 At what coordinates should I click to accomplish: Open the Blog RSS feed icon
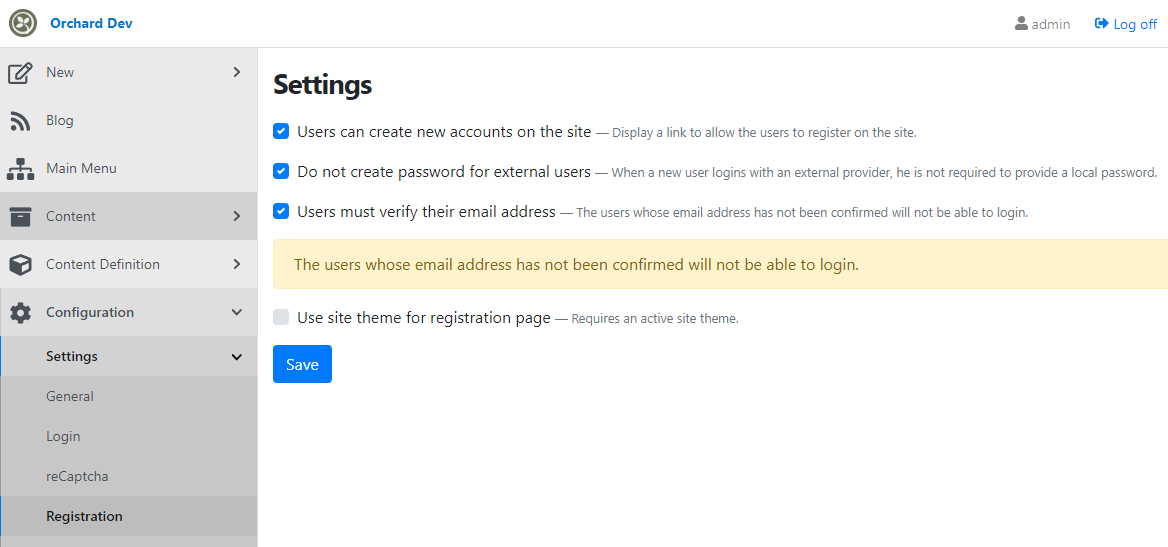(20, 121)
